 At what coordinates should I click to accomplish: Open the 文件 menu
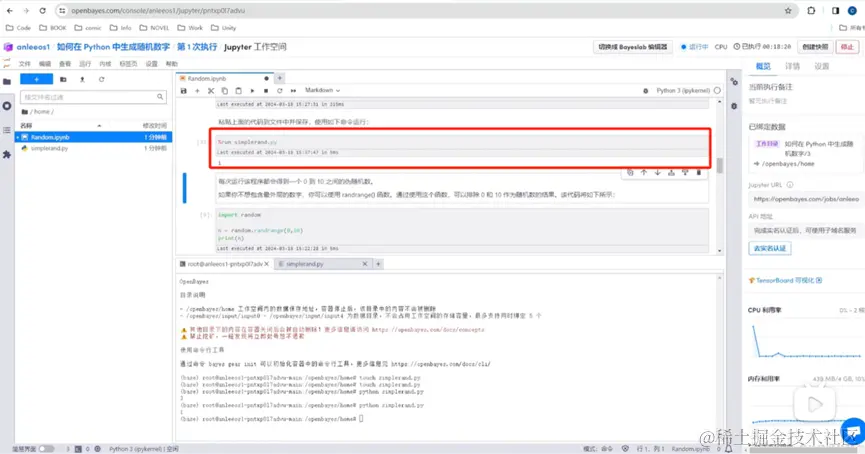tap(25, 64)
